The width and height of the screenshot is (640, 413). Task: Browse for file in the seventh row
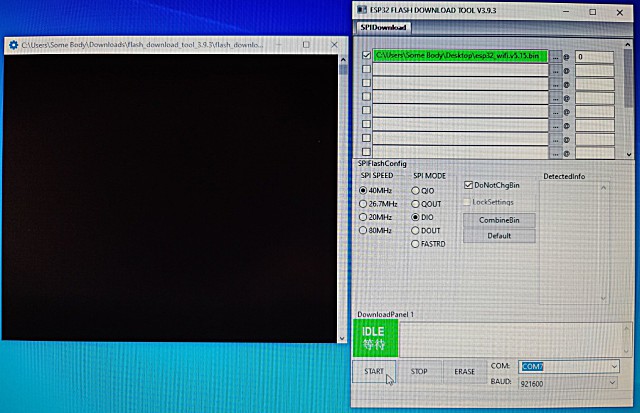click(555, 140)
